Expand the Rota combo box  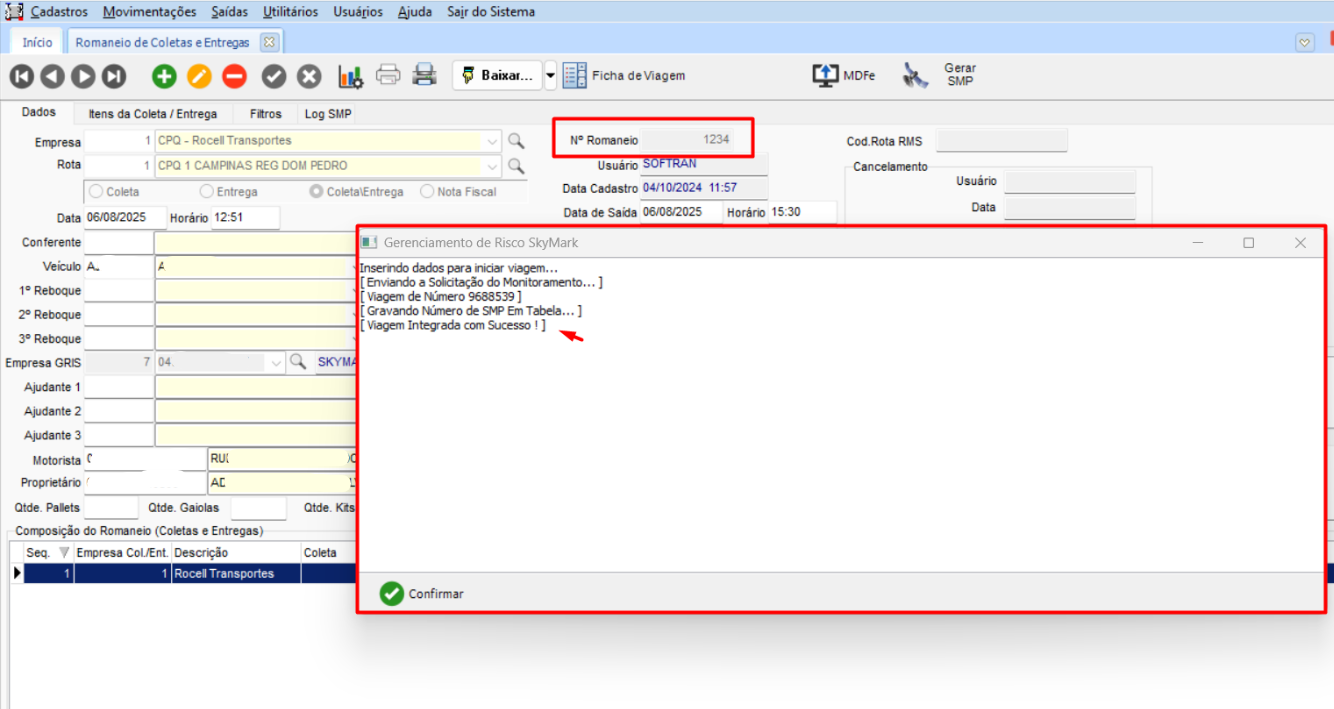coord(492,166)
